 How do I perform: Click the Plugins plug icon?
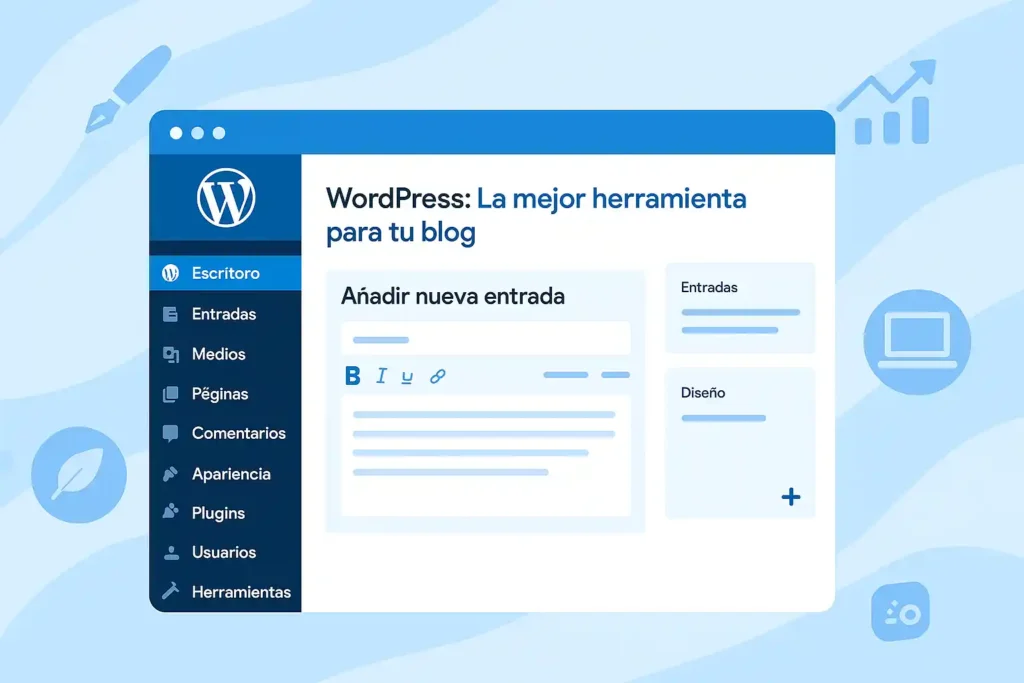click(x=170, y=512)
